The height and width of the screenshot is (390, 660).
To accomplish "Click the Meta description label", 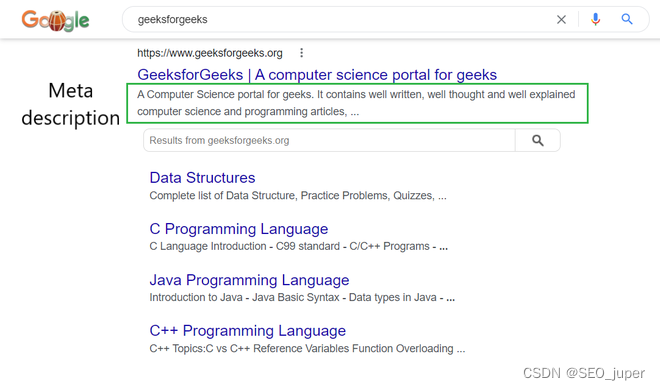I will (x=71, y=104).
